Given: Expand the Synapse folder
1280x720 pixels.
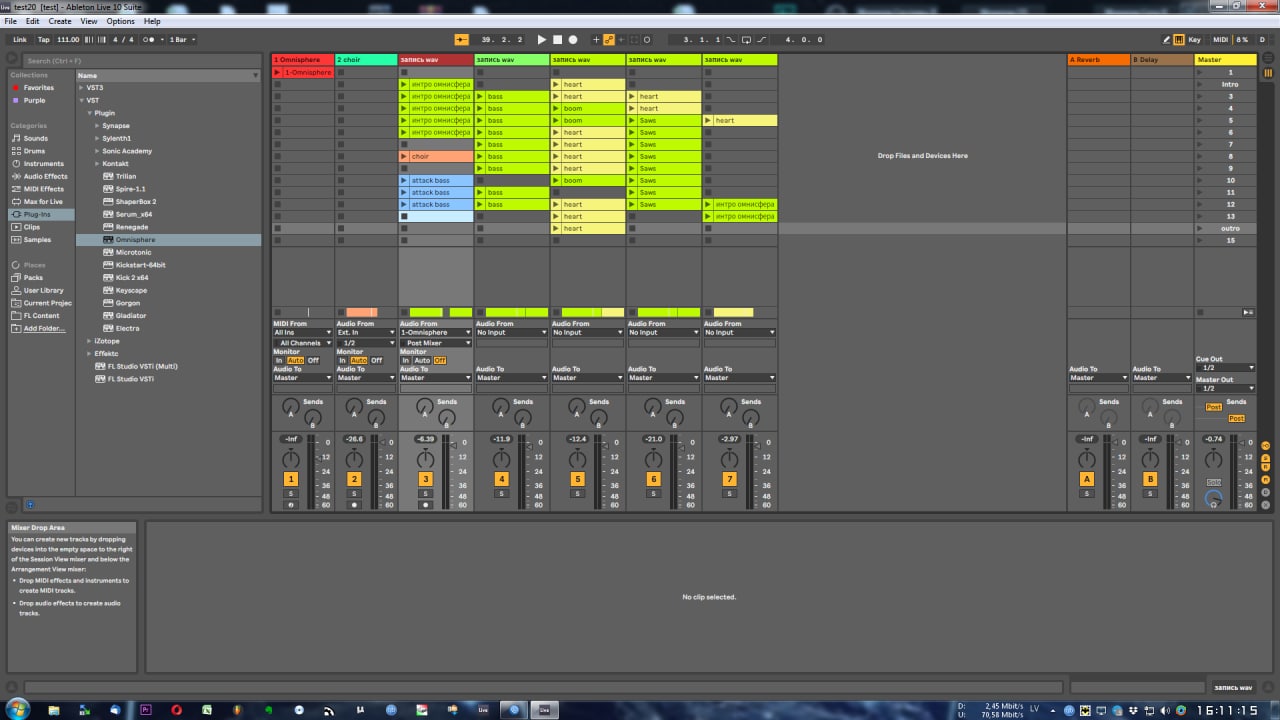Looking at the screenshot, I should tap(97, 126).
